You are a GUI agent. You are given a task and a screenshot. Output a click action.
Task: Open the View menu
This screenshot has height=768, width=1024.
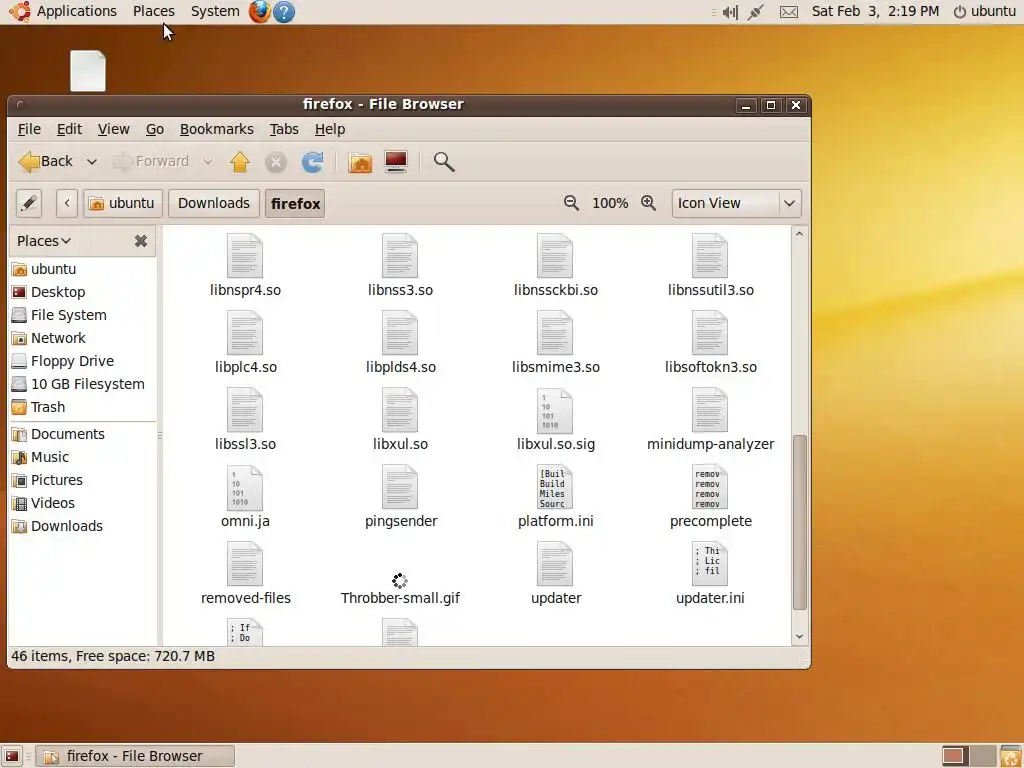pos(114,129)
